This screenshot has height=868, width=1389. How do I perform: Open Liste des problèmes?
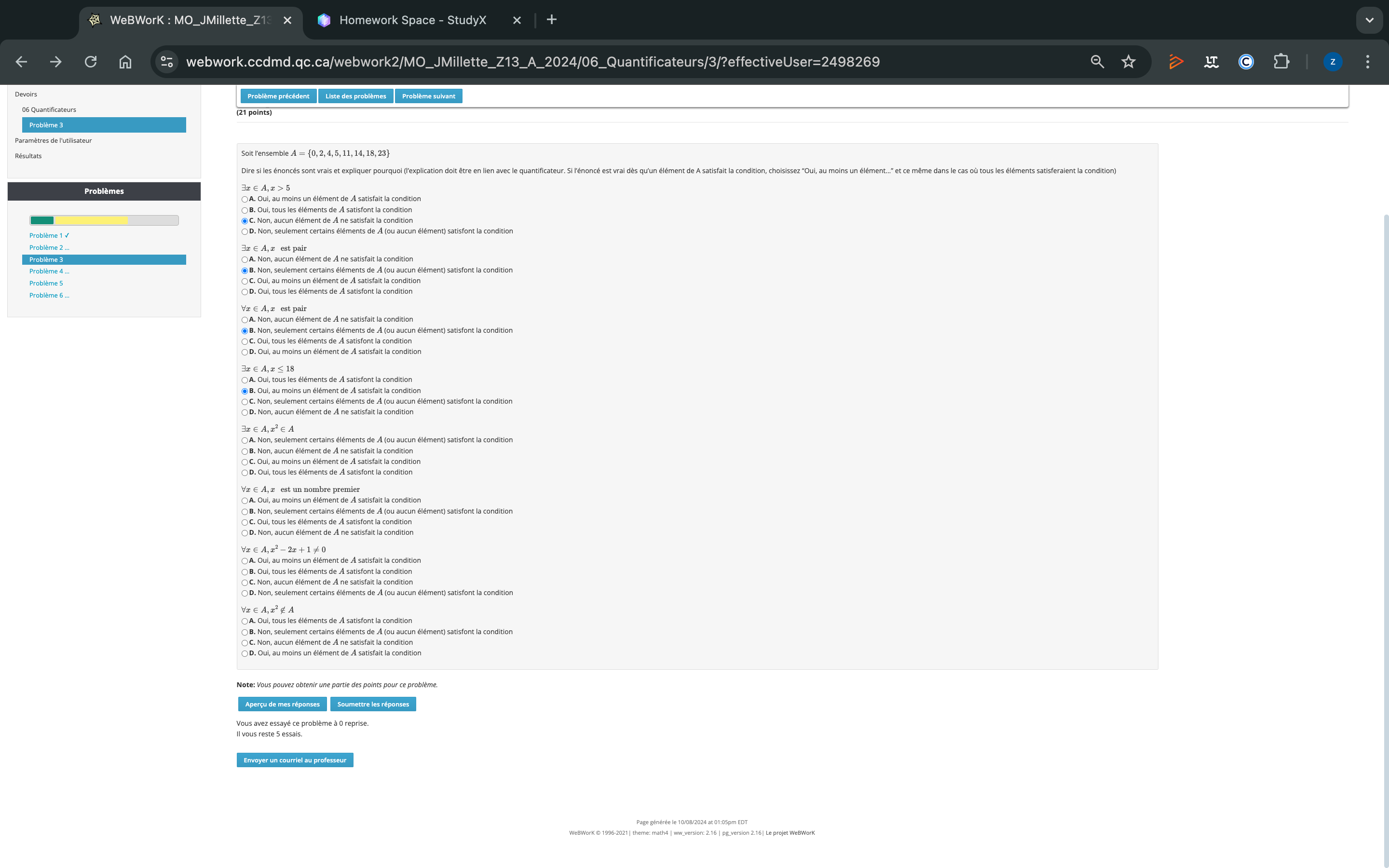tap(356, 96)
